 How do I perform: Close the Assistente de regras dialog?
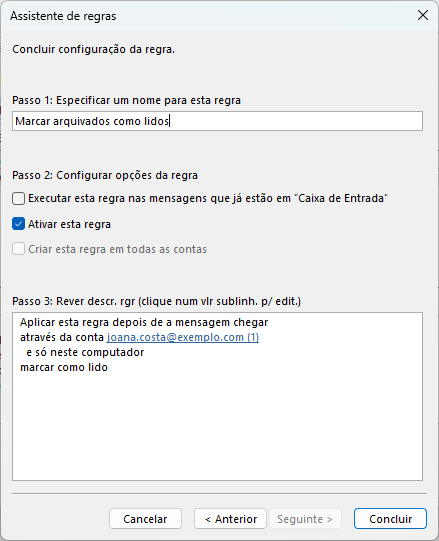pos(422,16)
